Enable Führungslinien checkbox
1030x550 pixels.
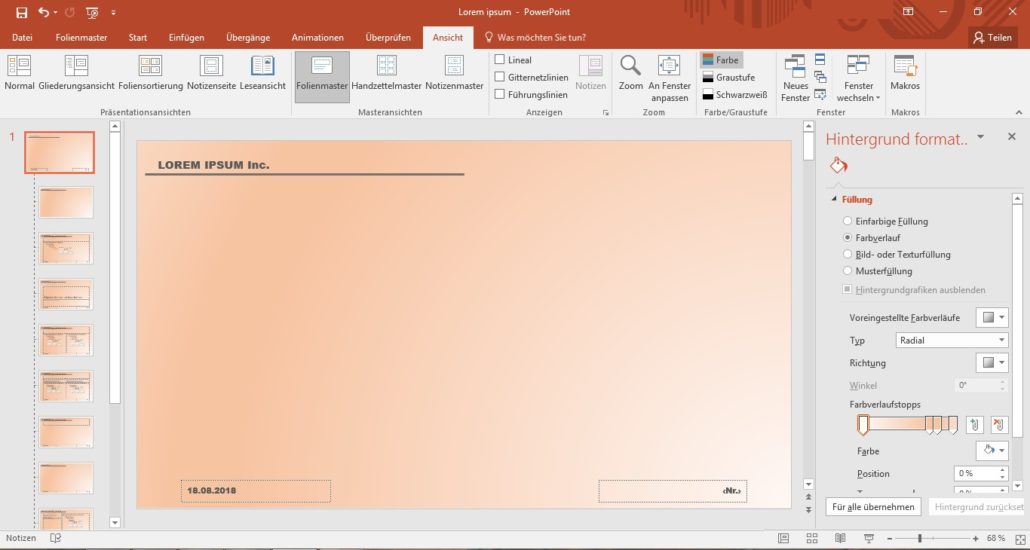500,94
